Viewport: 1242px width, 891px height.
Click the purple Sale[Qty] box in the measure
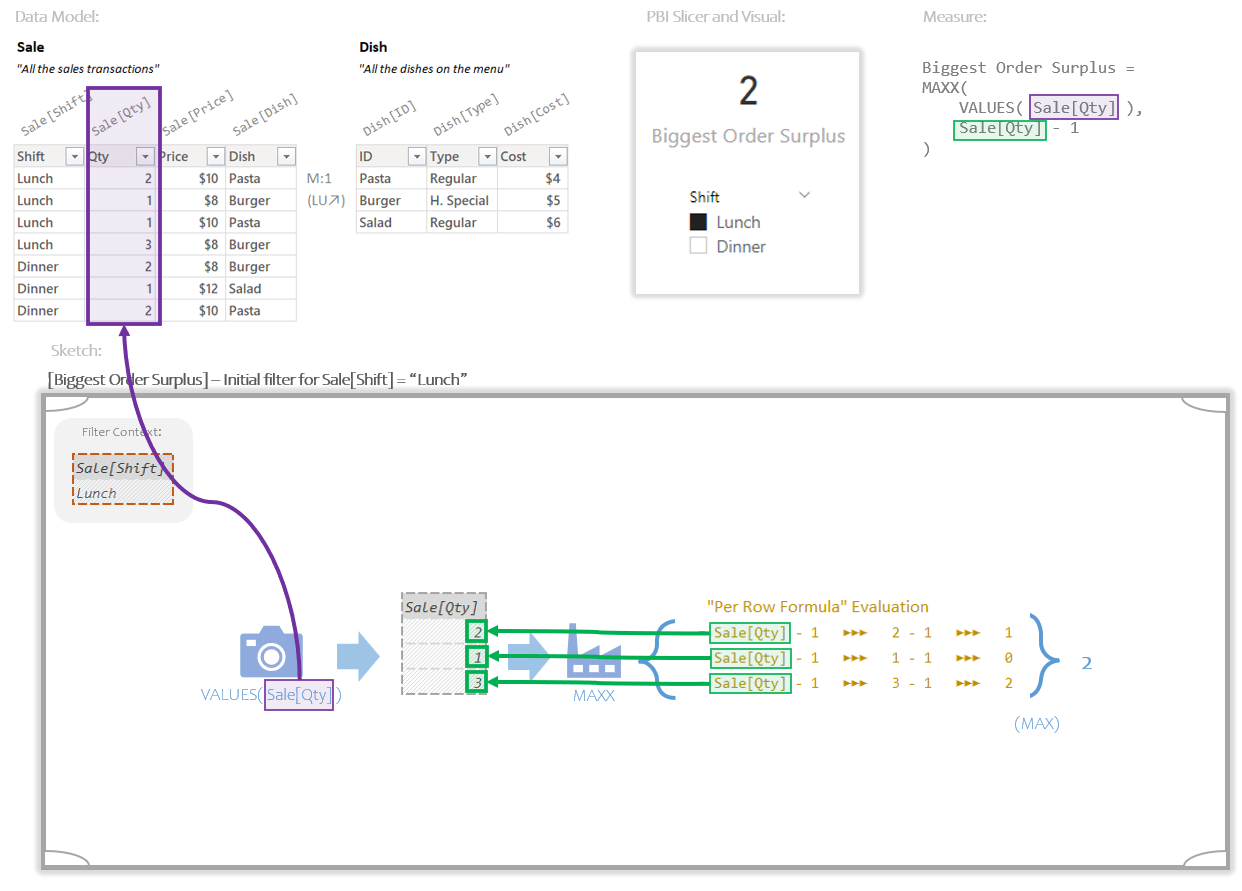[x=1072, y=107]
